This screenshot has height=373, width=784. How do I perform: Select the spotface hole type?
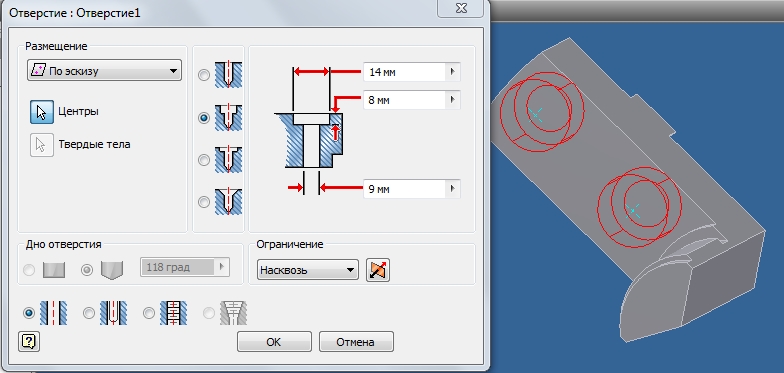click(204, 160)
